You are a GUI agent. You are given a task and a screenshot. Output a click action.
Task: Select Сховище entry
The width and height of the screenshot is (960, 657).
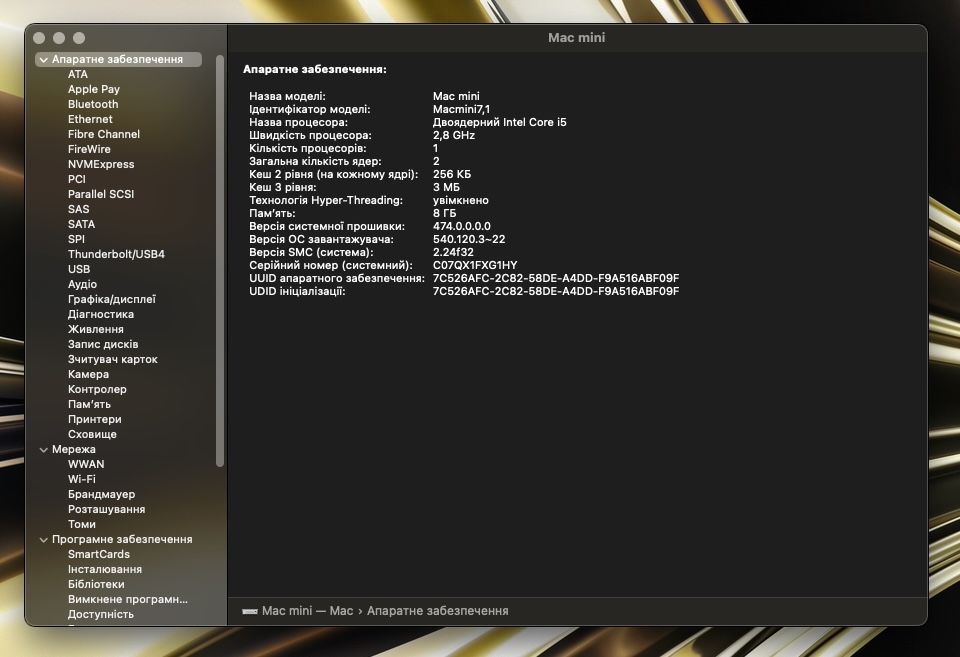[92, 434]
